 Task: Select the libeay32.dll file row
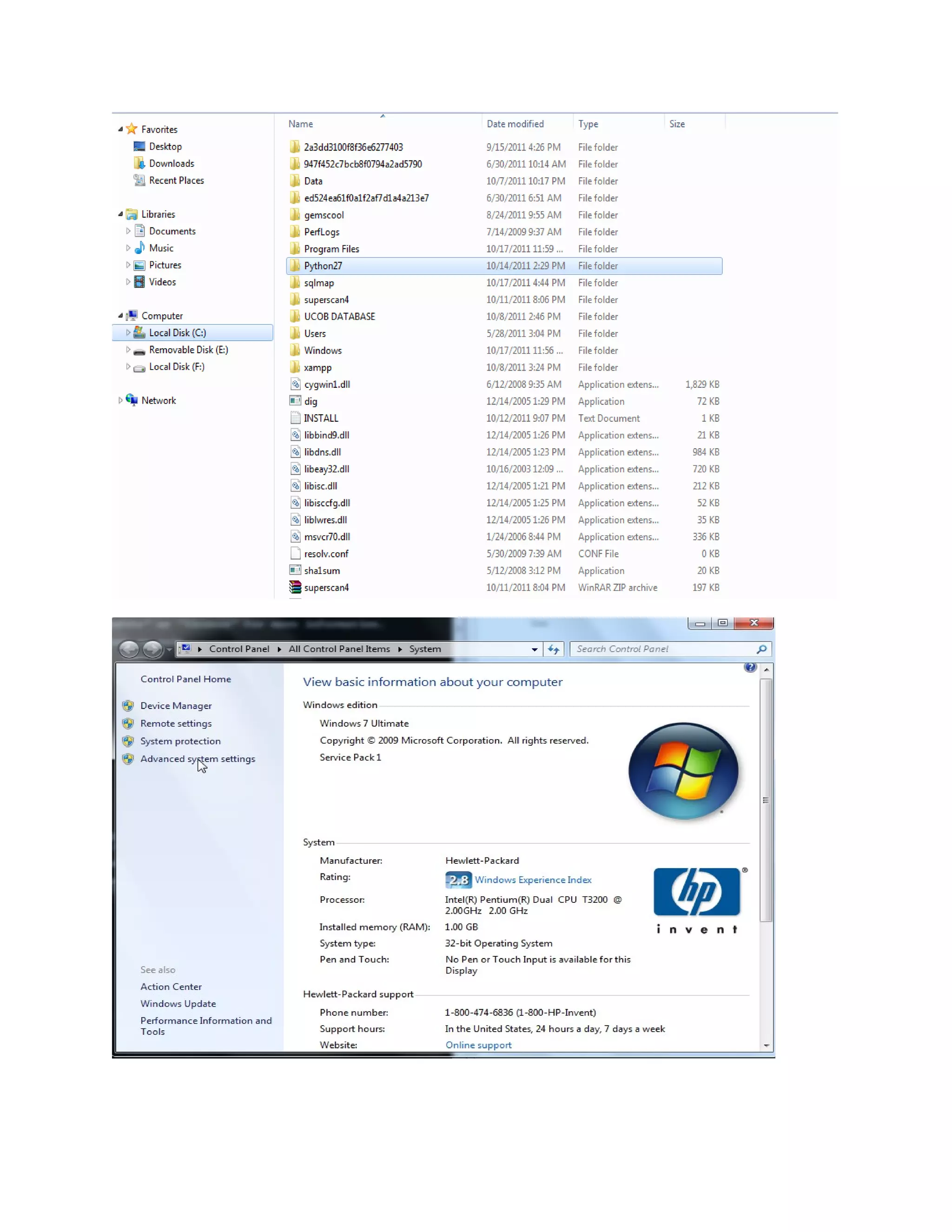click(504, 469)
